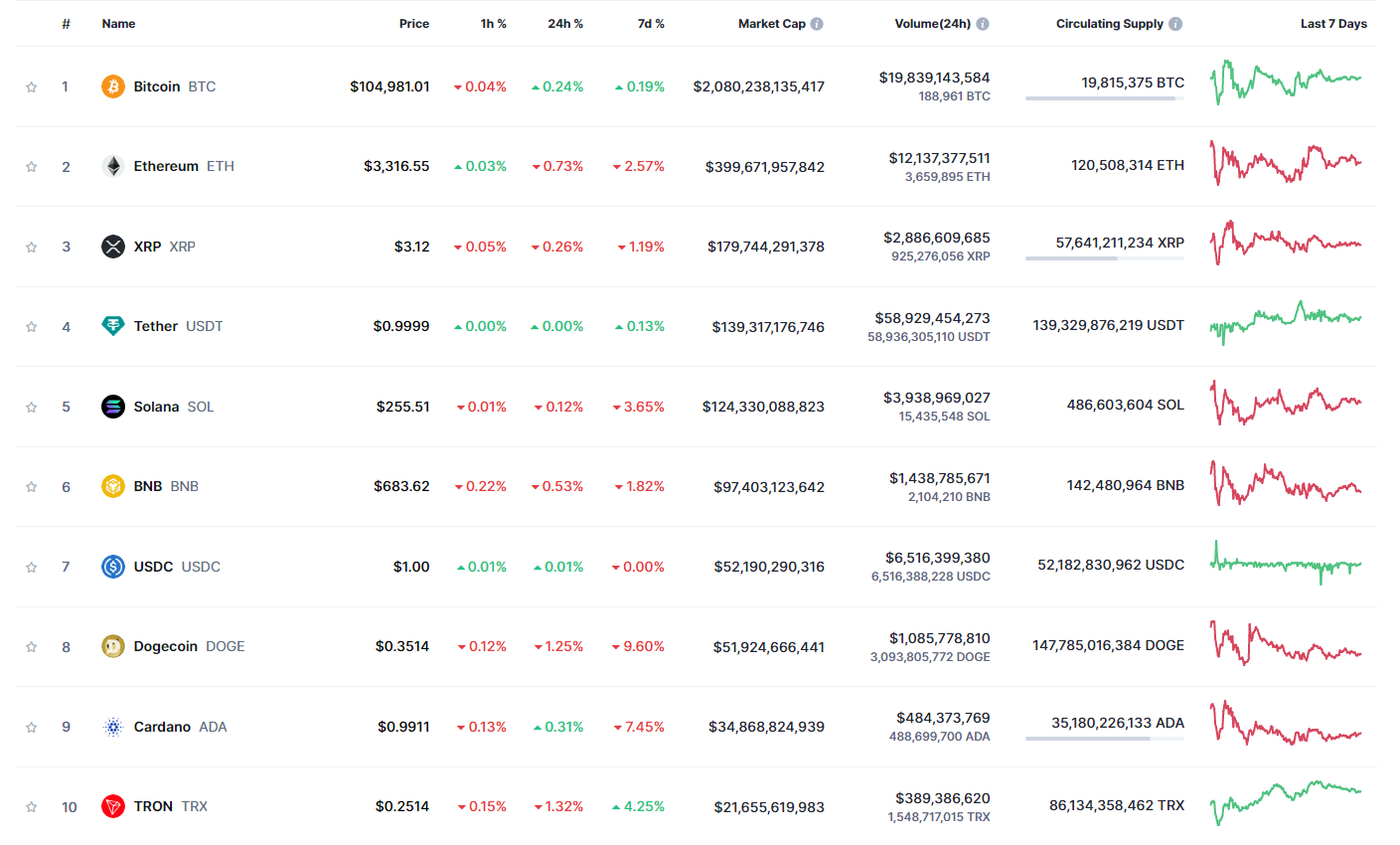Click the USDC logo icon

(113, 567)
